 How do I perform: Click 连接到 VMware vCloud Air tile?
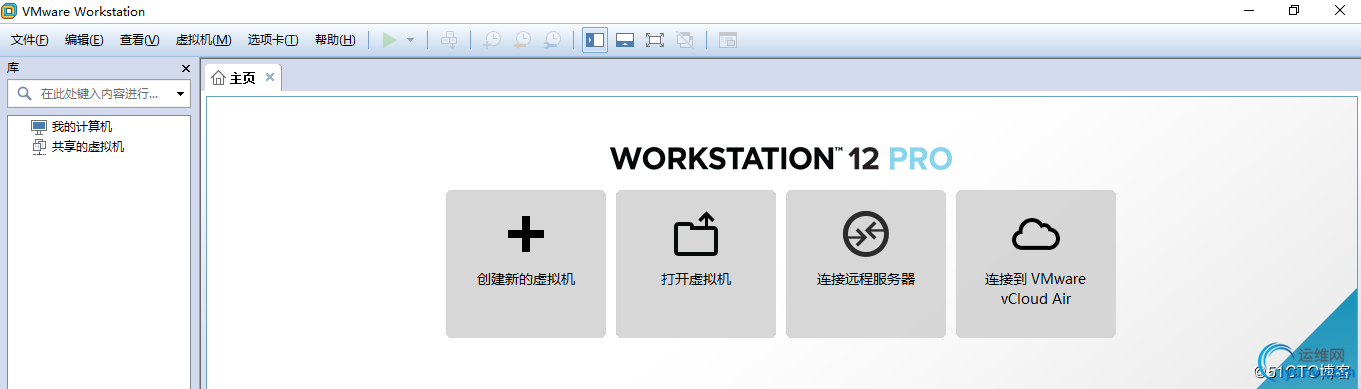[x=1036, y=264]
